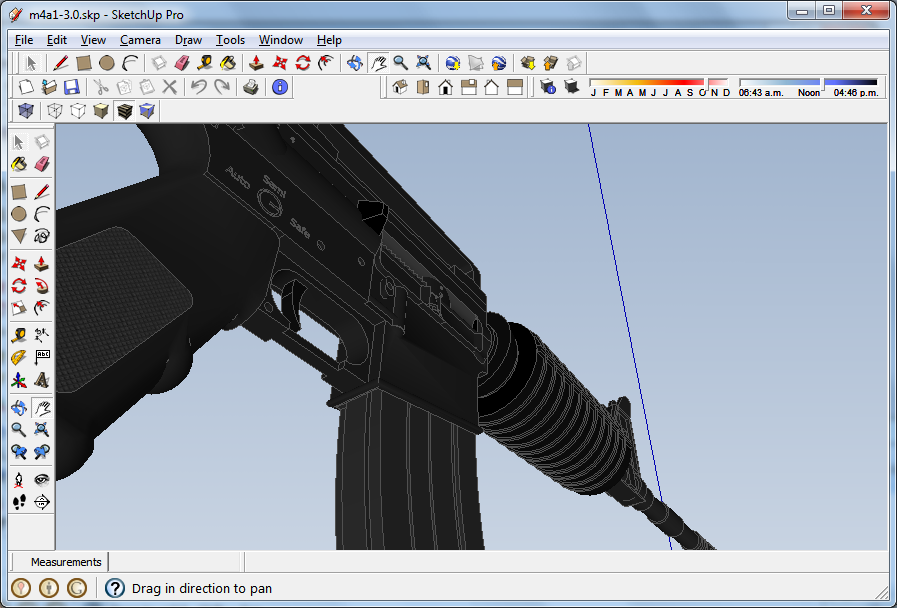
Task: Click the Get Models icon with yellow down arrow
Action: [528, 63]
